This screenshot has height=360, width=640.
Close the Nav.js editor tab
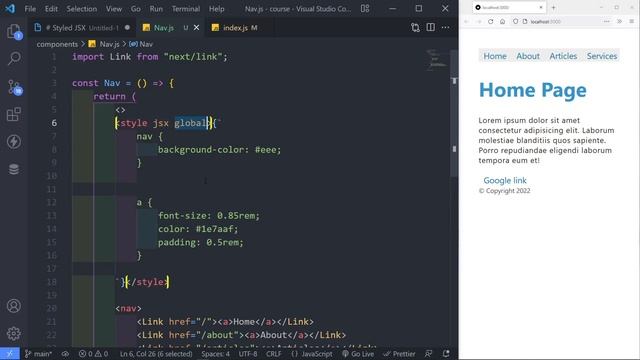coord(196,28)
